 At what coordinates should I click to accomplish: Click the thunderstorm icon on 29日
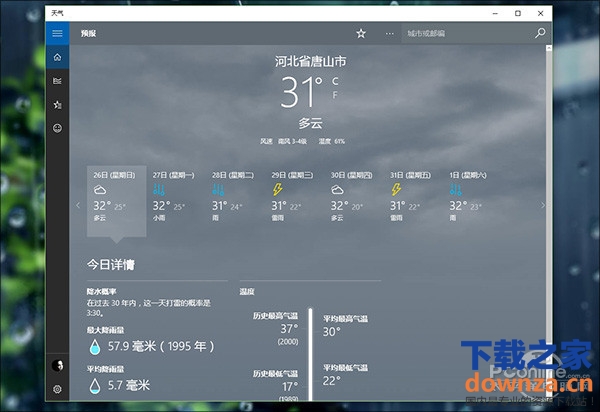[278, 189]
